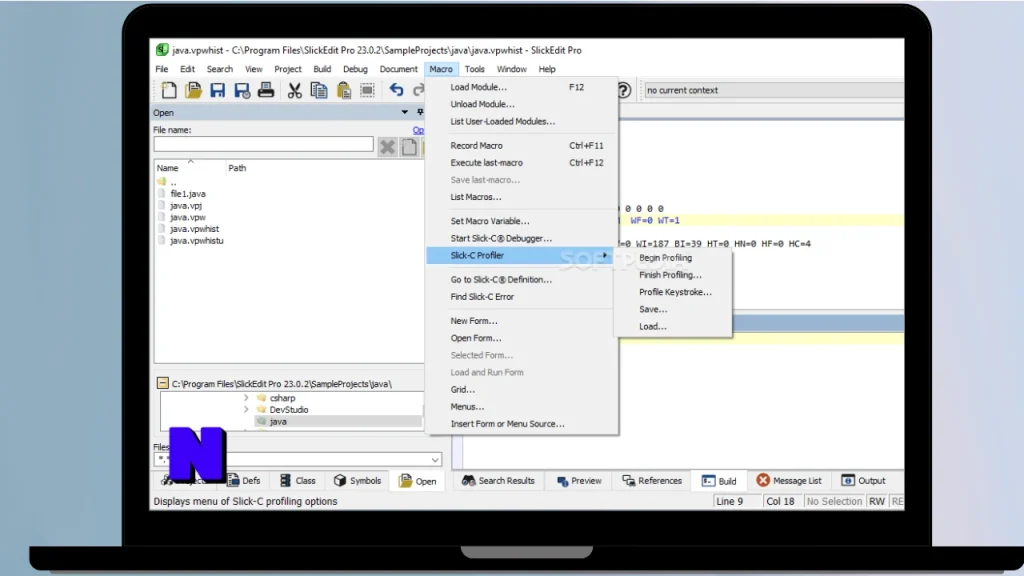
Task: Pin the Open tool window
Action: pos(420,112)
